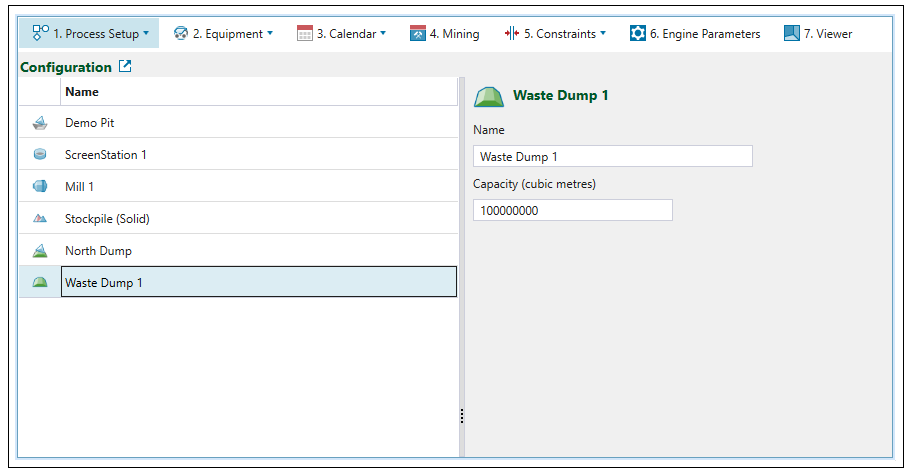The width and height of the screenshot is (907, 474).
Task: Click the Waste Dump 1 row icon
Action: click(40, 283)
